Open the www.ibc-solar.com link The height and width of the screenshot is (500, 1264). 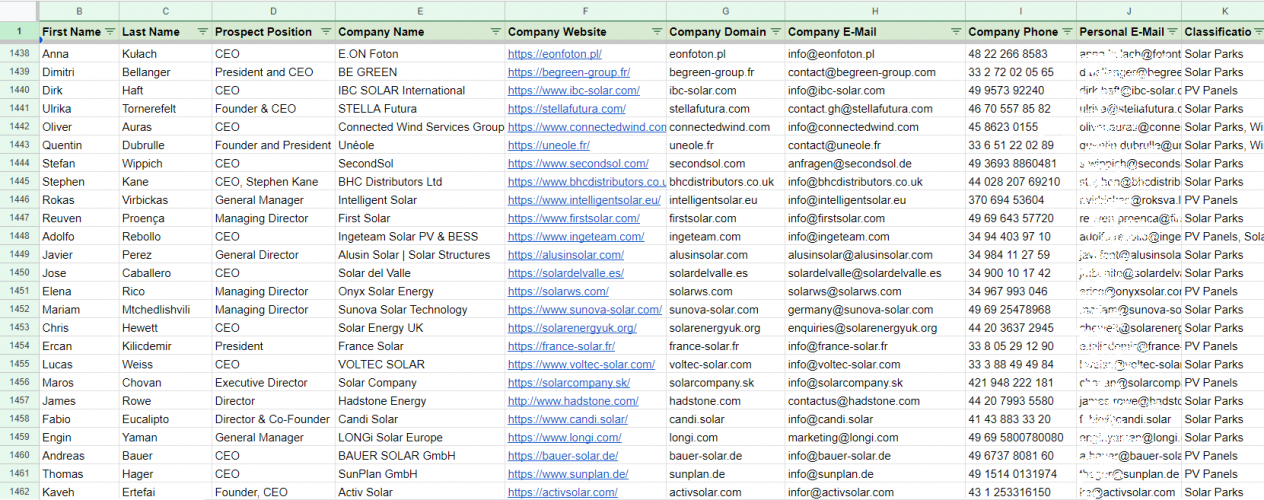click(574, 90)
